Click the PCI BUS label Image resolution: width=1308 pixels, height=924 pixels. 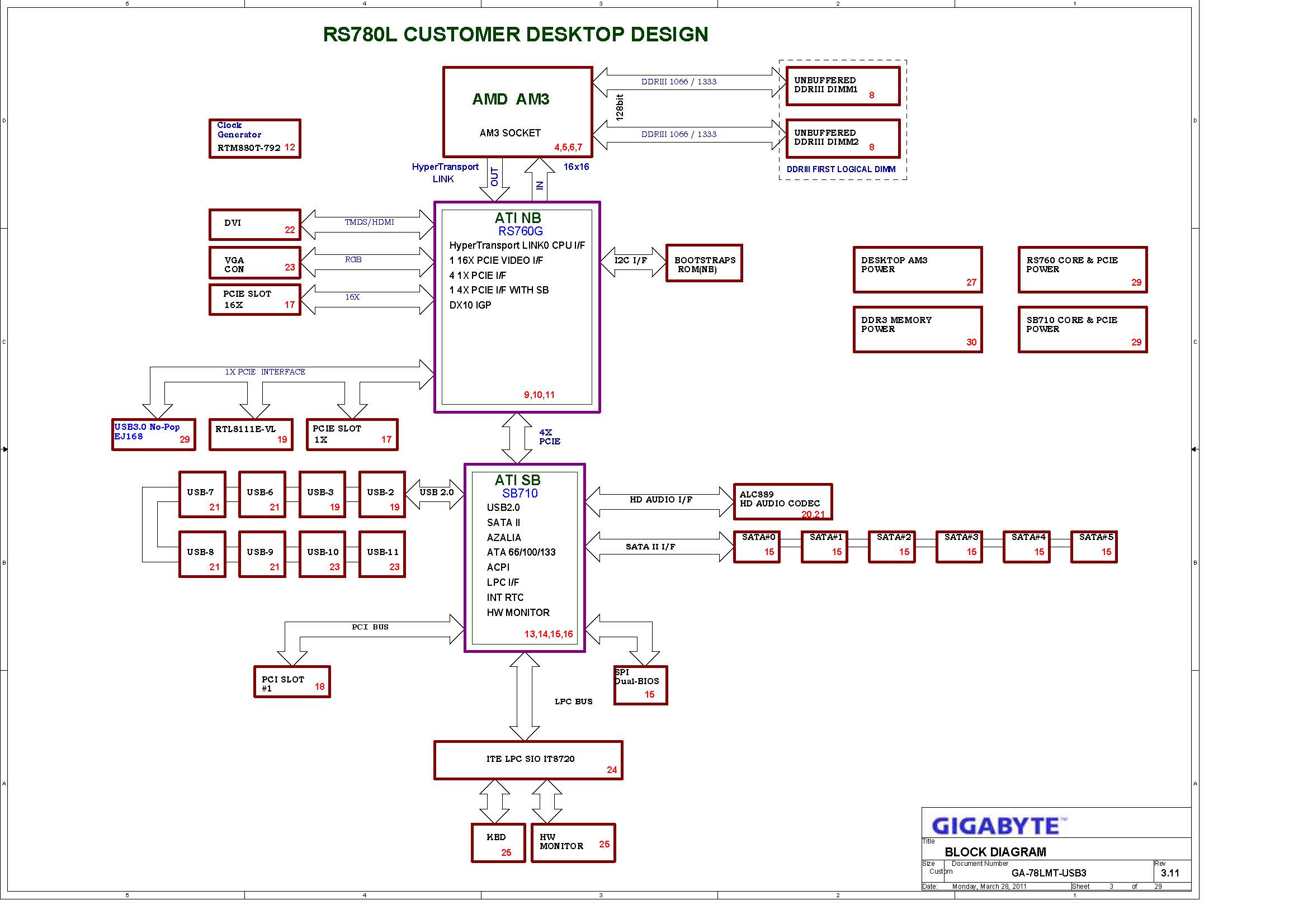pos(370,627)
